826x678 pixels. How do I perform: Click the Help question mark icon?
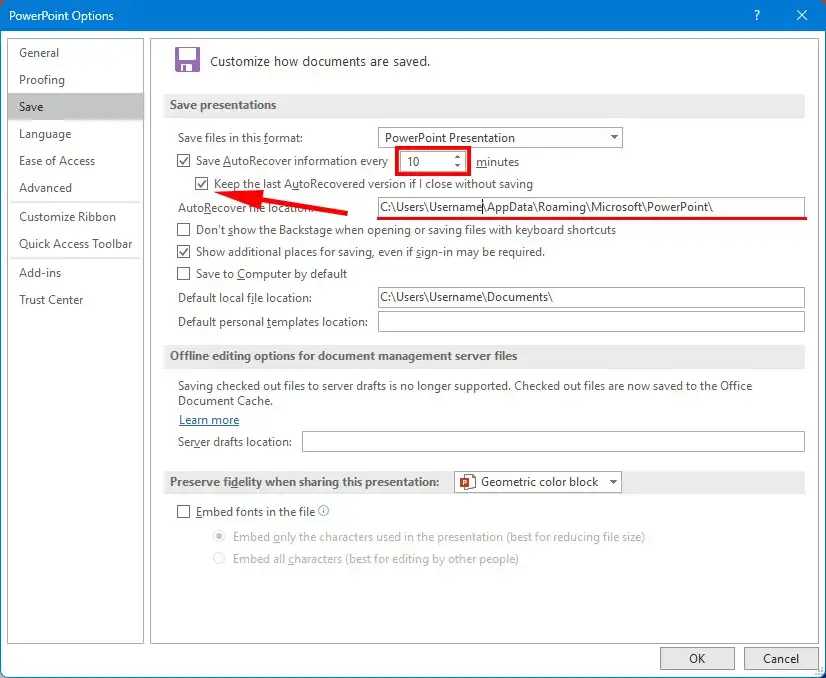coord(756,15)
